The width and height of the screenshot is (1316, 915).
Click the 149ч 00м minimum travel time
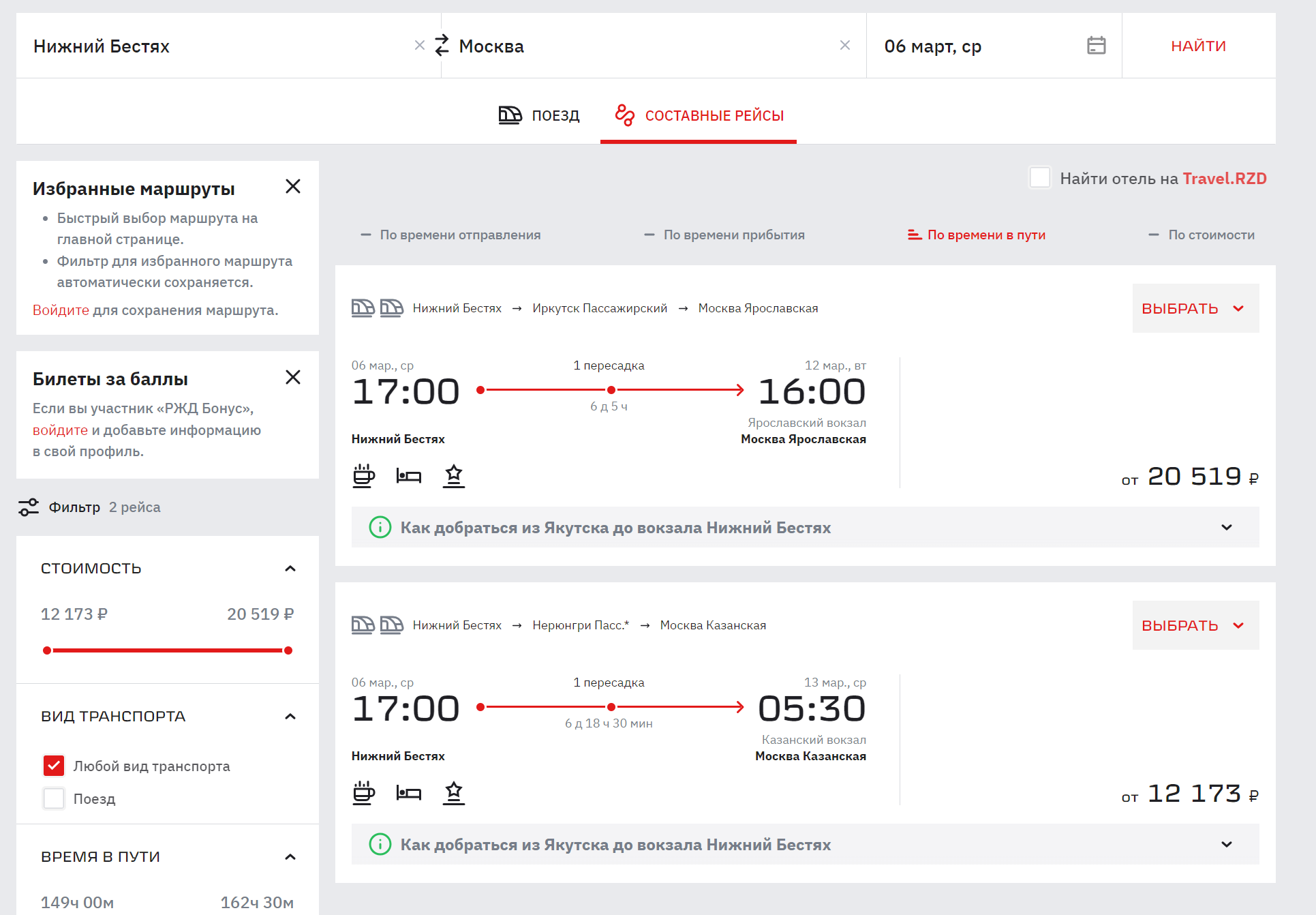click(77, 903)
